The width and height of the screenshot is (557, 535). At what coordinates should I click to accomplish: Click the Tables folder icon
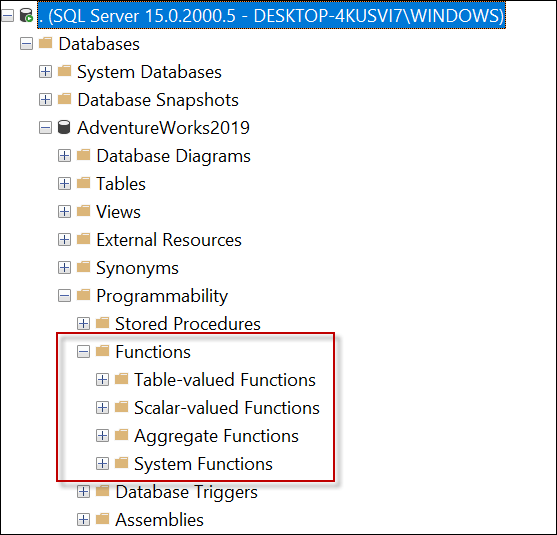click(x=83, y=183)
